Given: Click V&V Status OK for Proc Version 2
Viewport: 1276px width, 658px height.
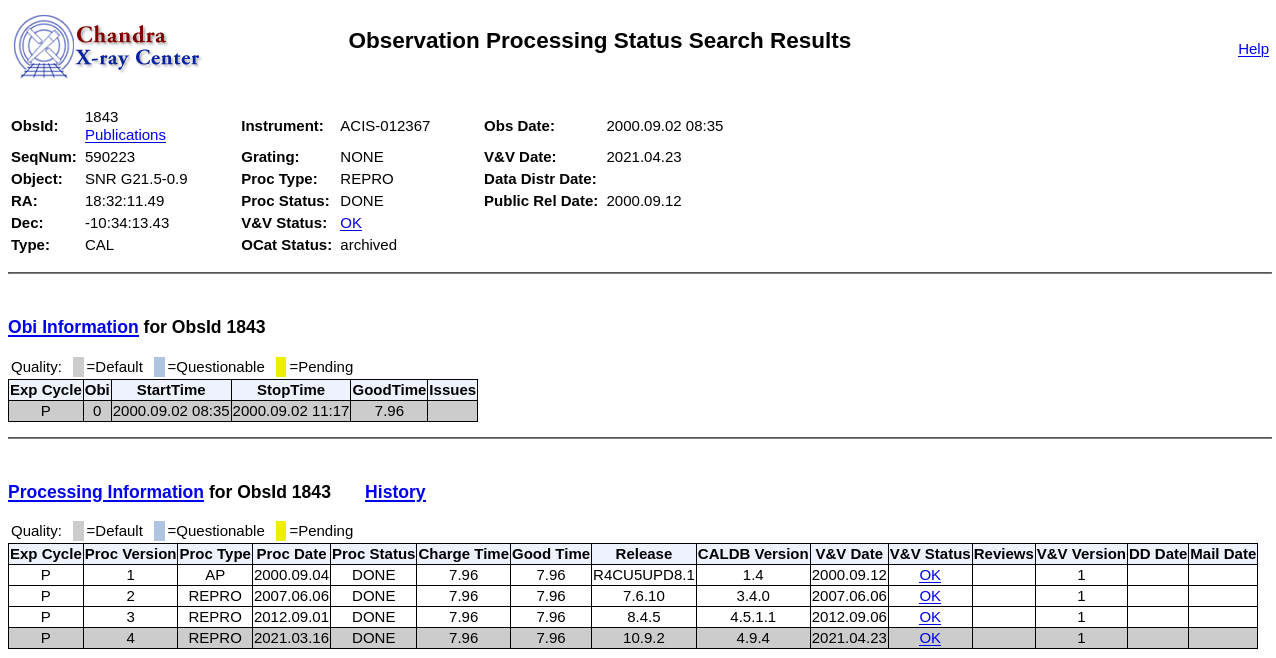Looking at the screenshot, I should click(929, 596).
